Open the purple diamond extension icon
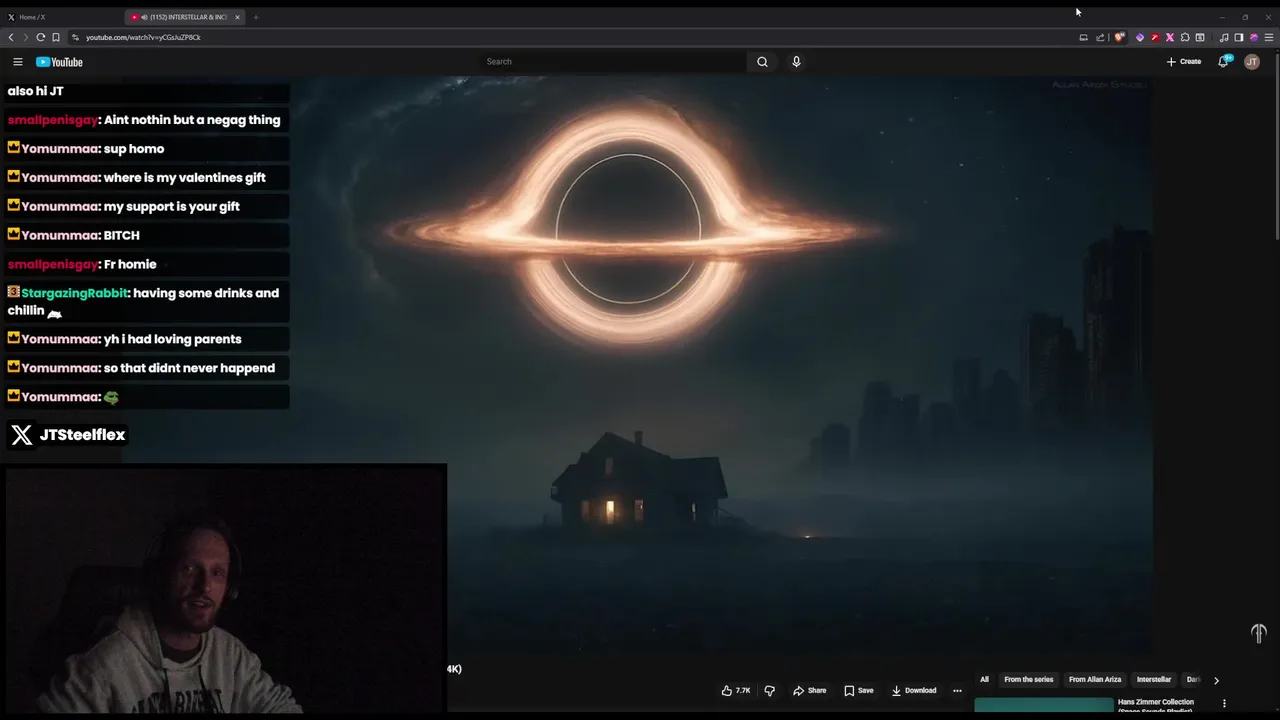The width and height of the screenshot is (1280, 720). tap(1140, 37)
